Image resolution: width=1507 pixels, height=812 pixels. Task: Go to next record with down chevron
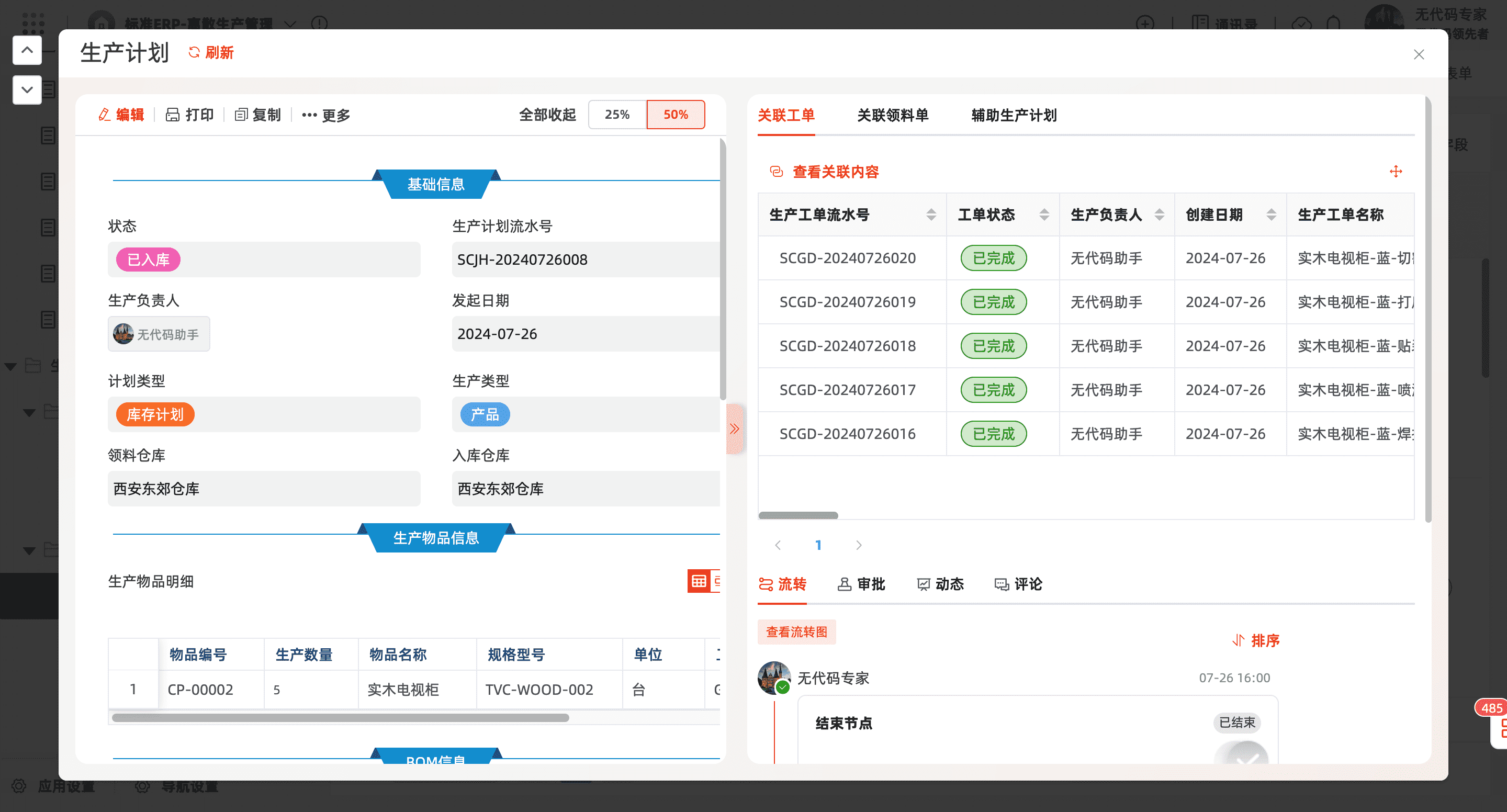tap(27, 89)
